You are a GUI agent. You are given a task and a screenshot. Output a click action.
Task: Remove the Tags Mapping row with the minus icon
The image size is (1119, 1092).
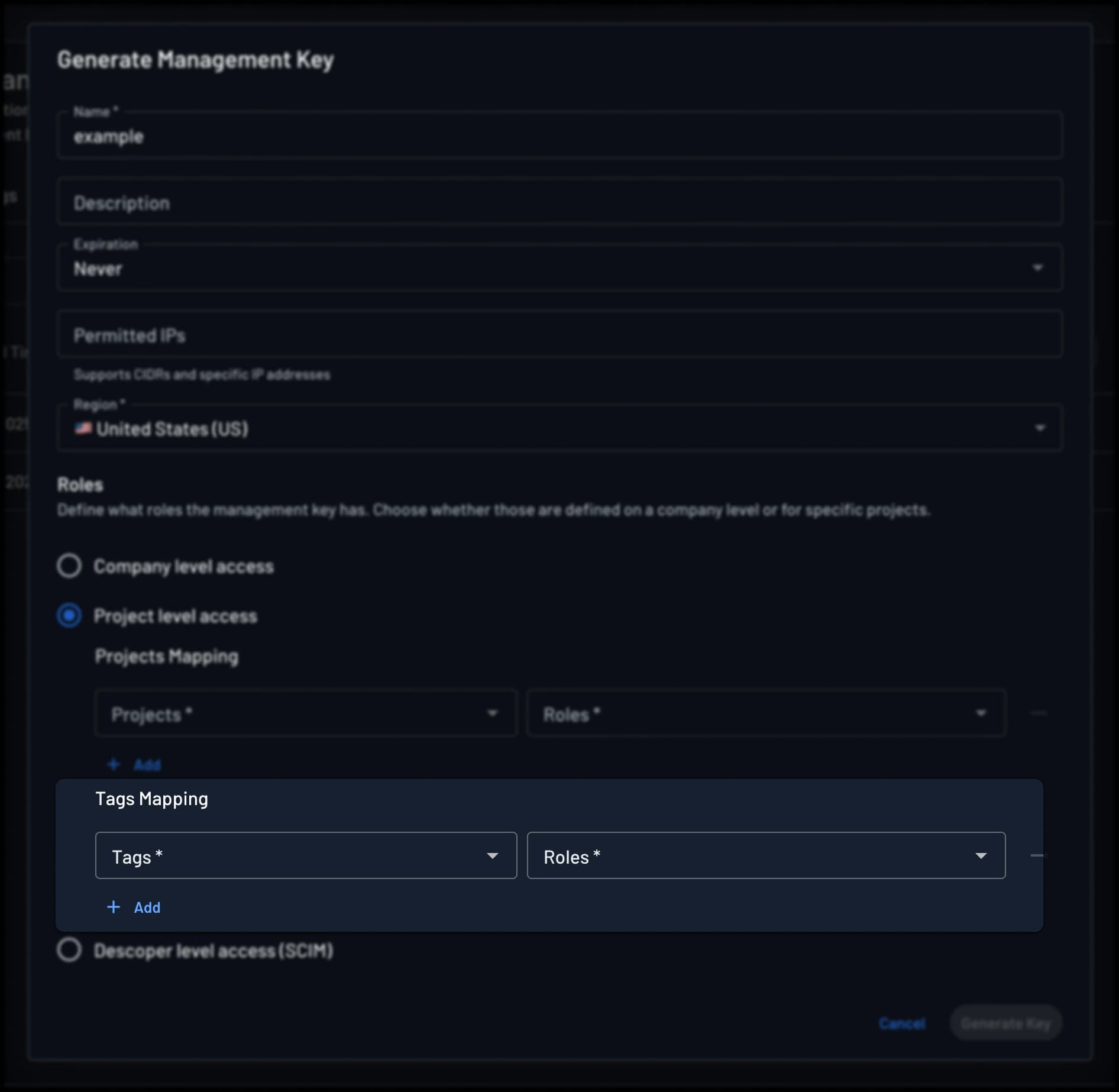pyautogui.click(x=1037, y=855)
